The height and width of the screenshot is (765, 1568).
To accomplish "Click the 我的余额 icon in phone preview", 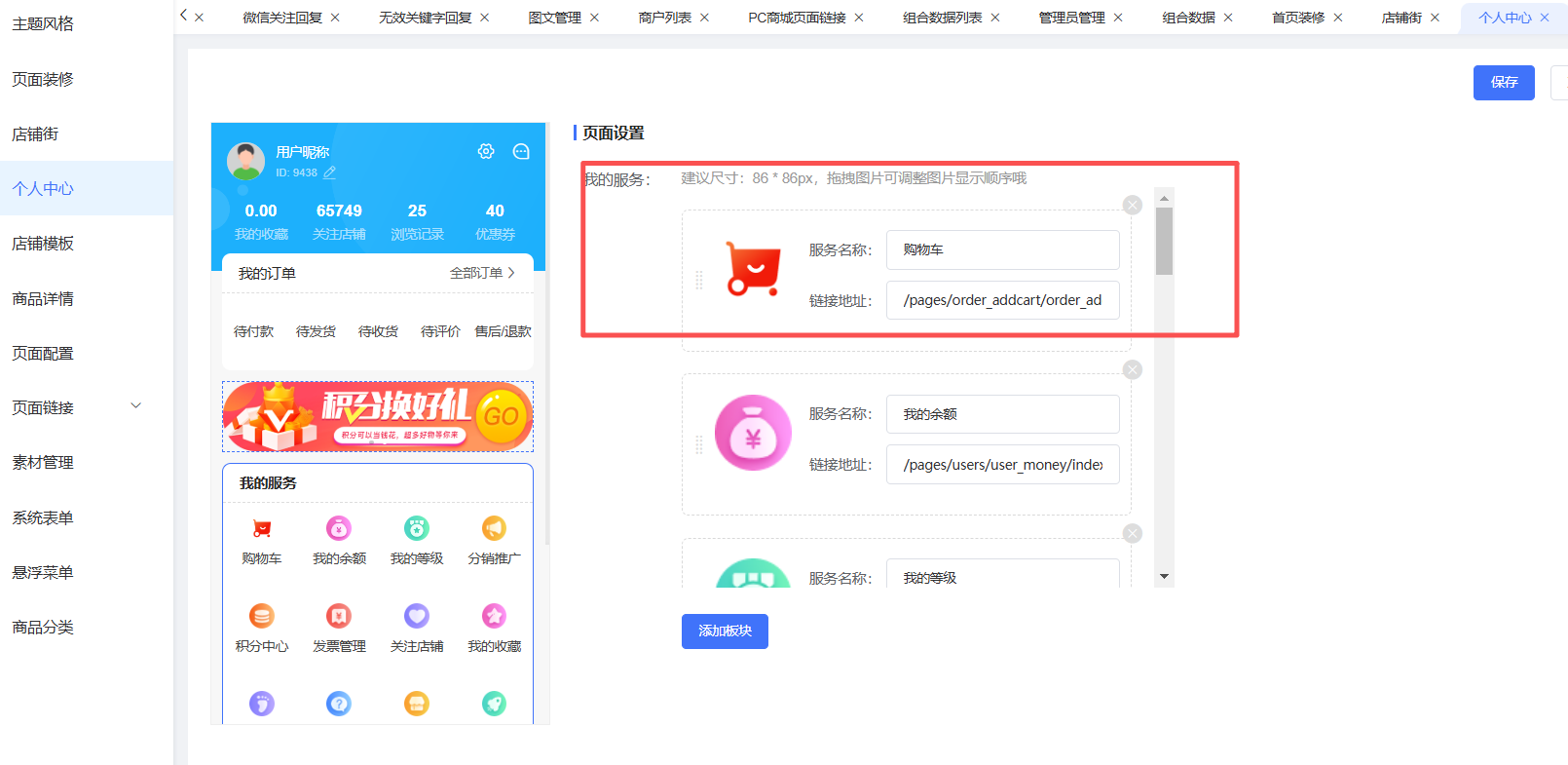I will (x=339, y=529).
